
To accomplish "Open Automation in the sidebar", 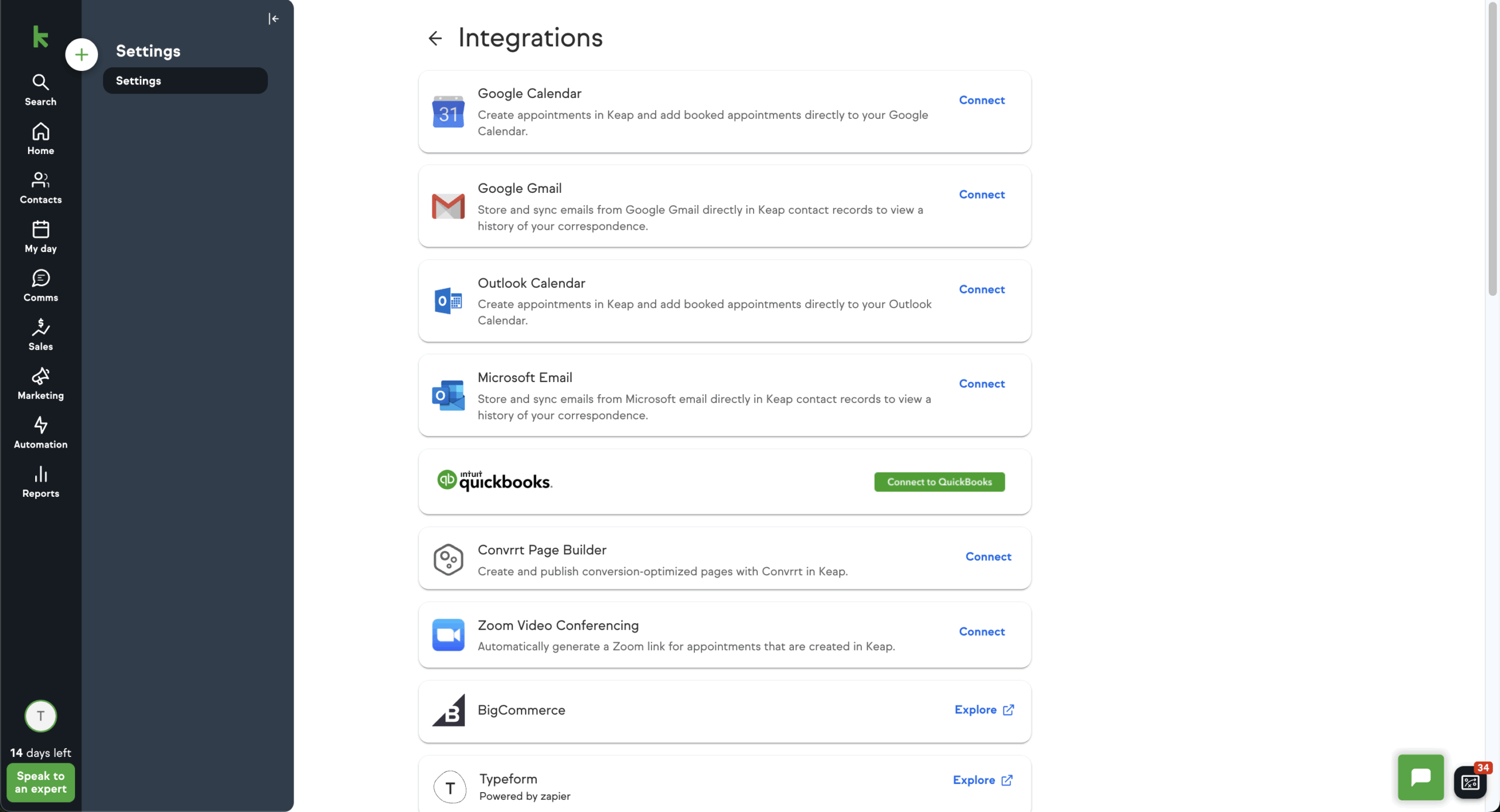I will [40, 432].
